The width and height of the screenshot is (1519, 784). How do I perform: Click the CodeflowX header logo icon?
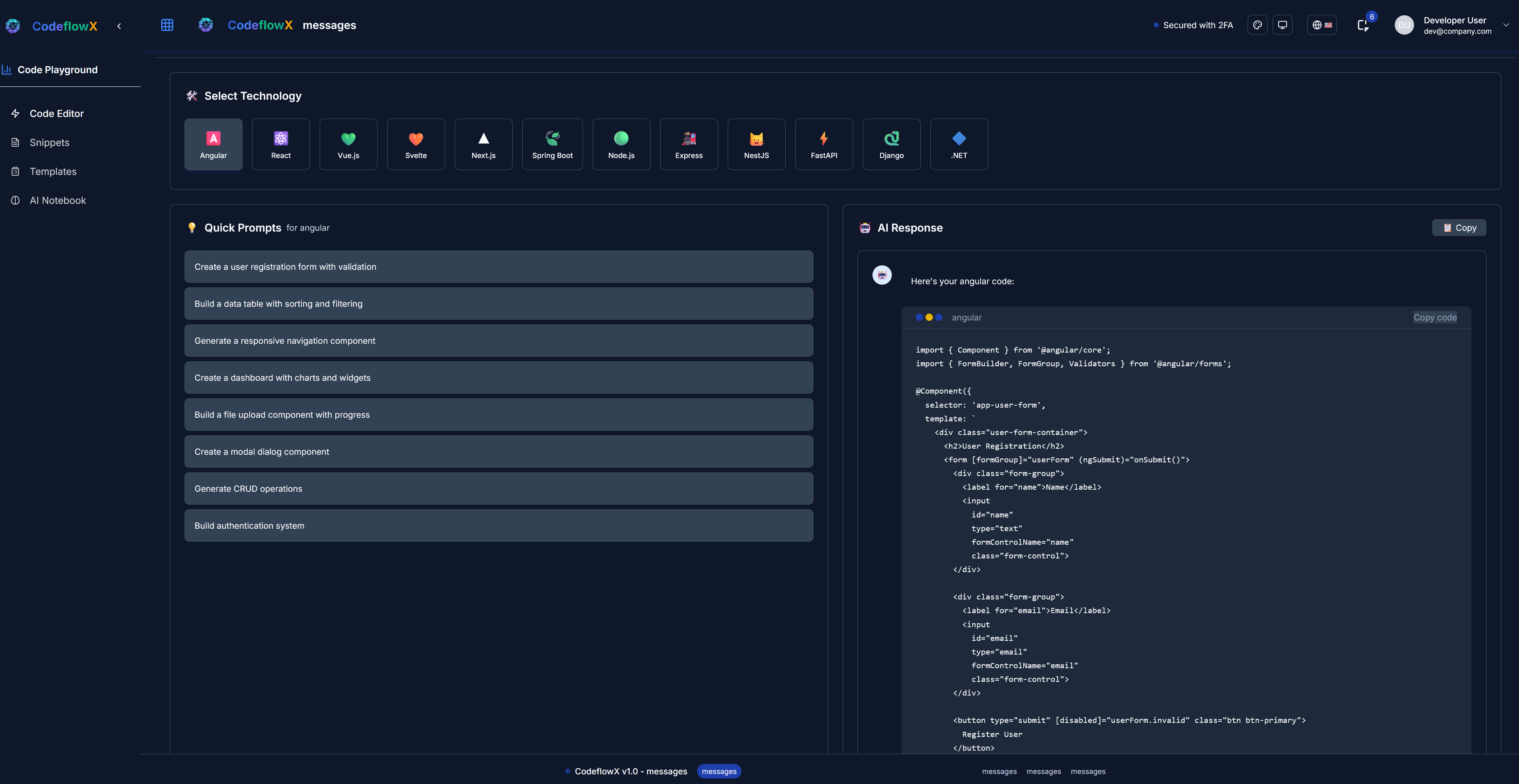coord(206,25)
